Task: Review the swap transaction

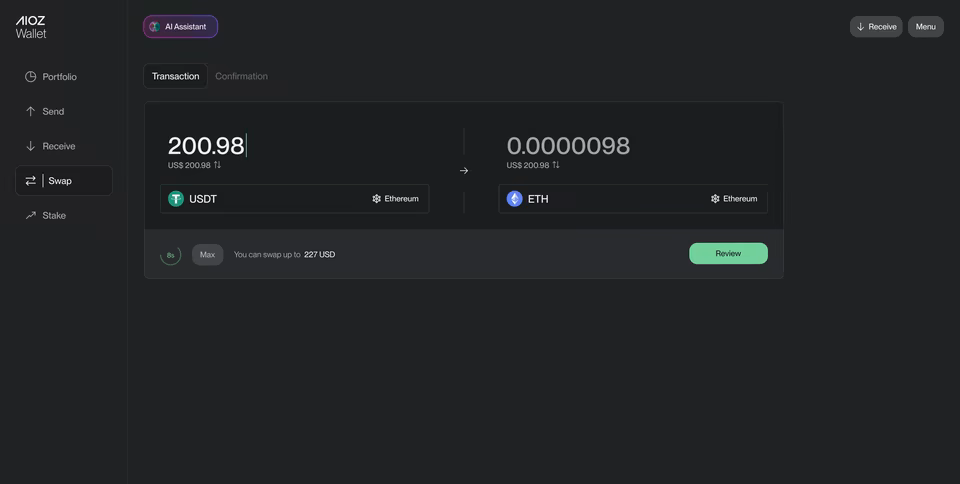Action: pos(729,253)
